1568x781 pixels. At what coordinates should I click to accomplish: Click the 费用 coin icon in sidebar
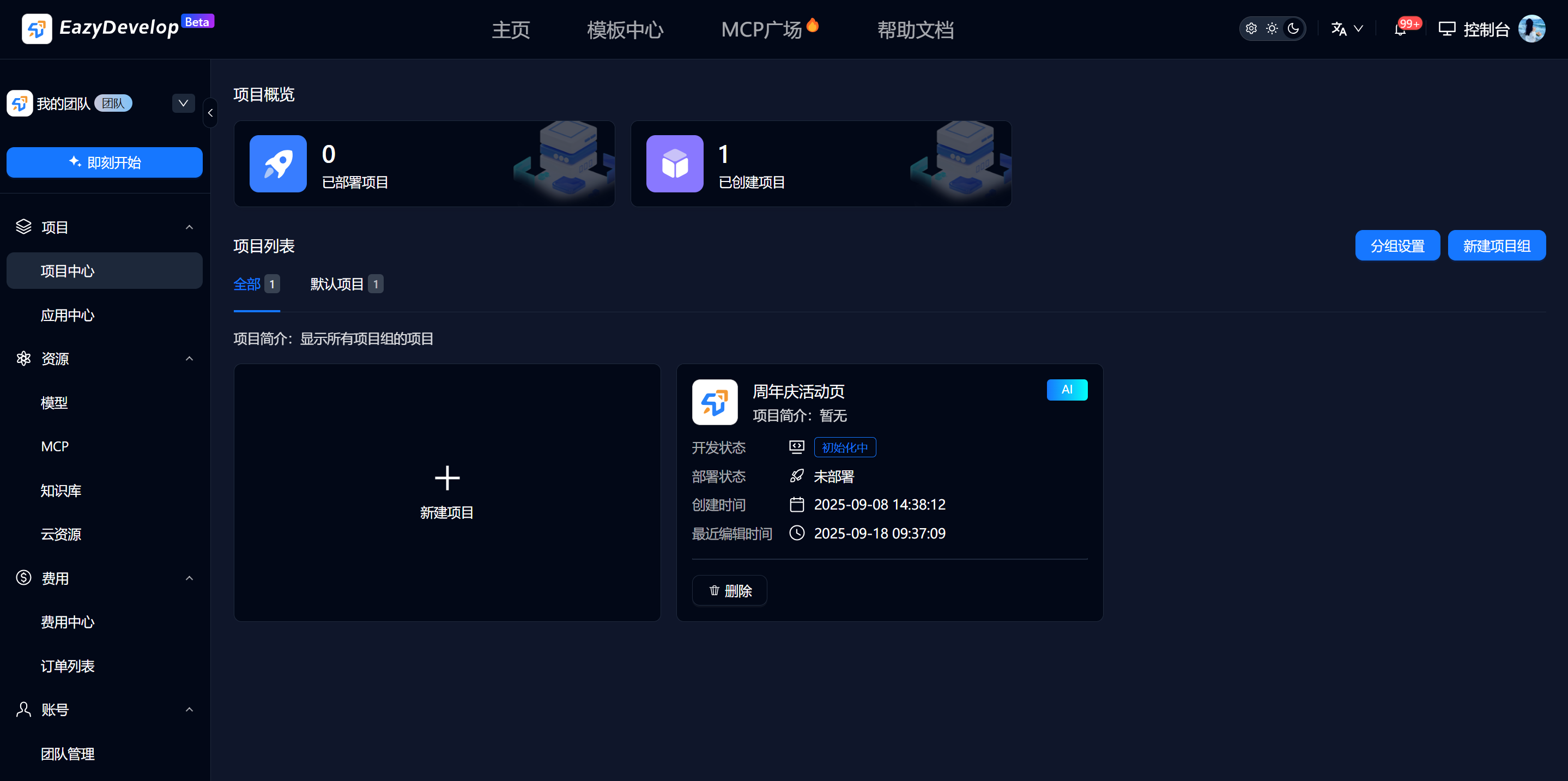24,578
